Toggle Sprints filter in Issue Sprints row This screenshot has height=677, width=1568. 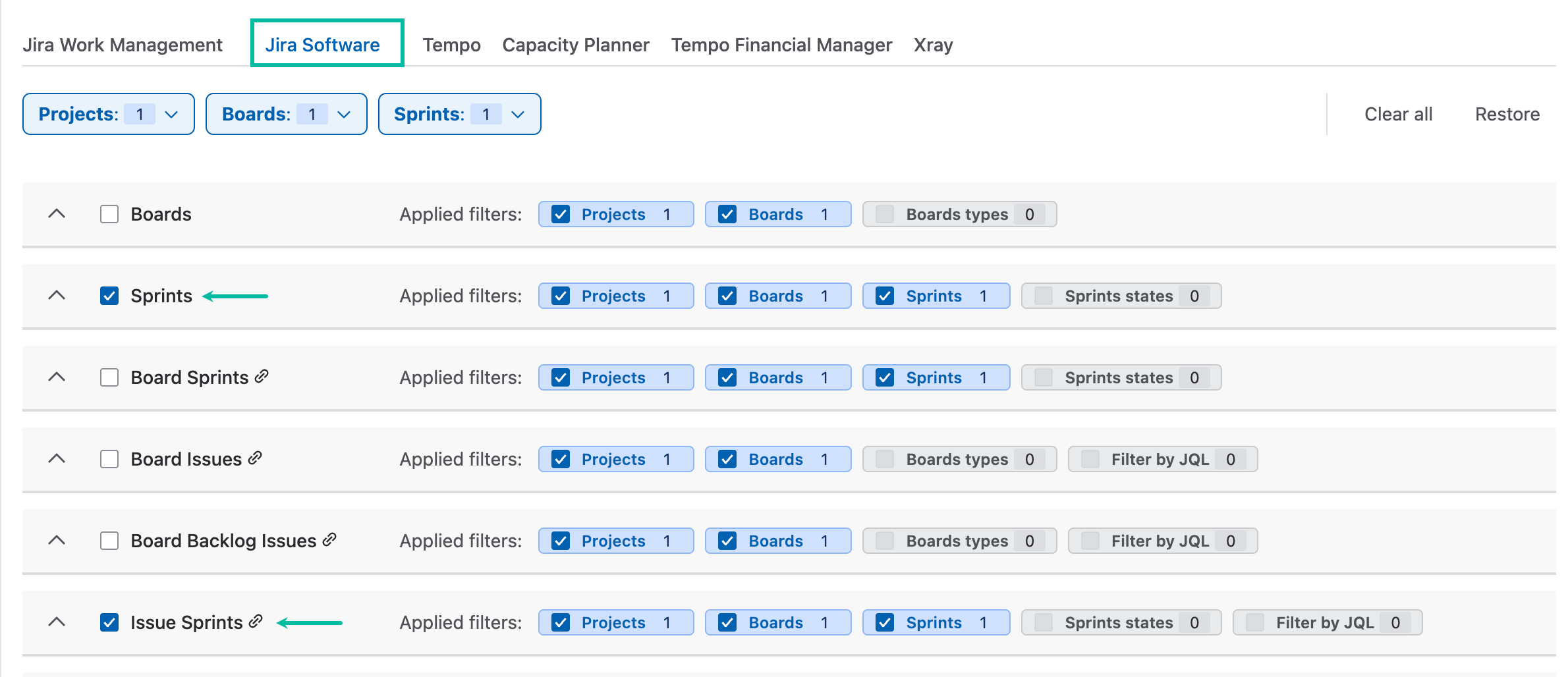pyautogui.click(x=936, y=622)
